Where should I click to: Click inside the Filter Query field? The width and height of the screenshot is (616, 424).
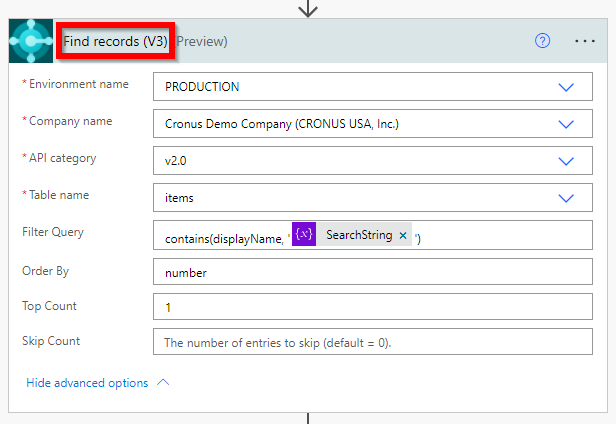(373, 235)
